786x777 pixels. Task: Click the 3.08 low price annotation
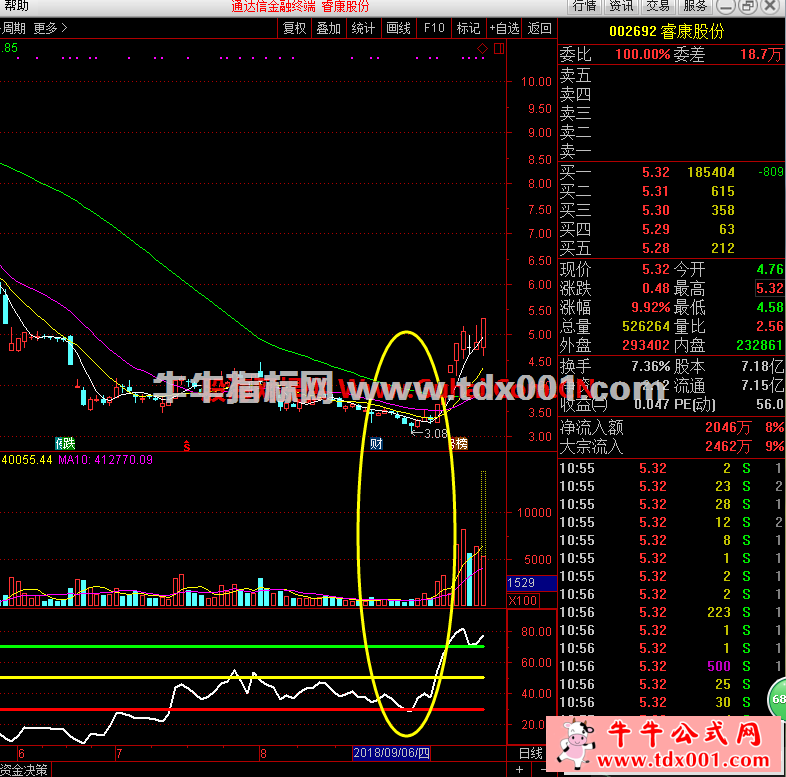435,434
